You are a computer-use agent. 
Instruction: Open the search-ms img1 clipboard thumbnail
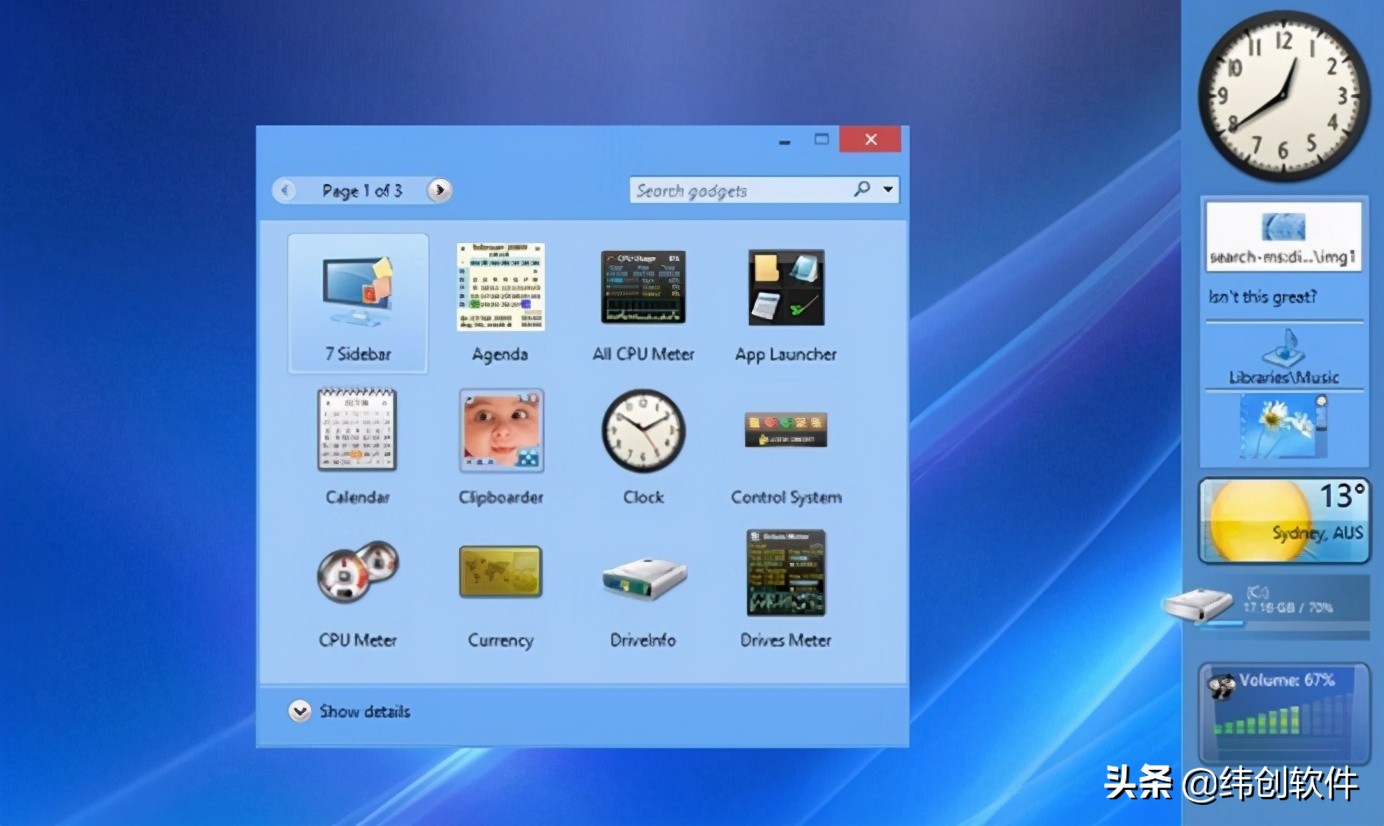pos(1283,235)
